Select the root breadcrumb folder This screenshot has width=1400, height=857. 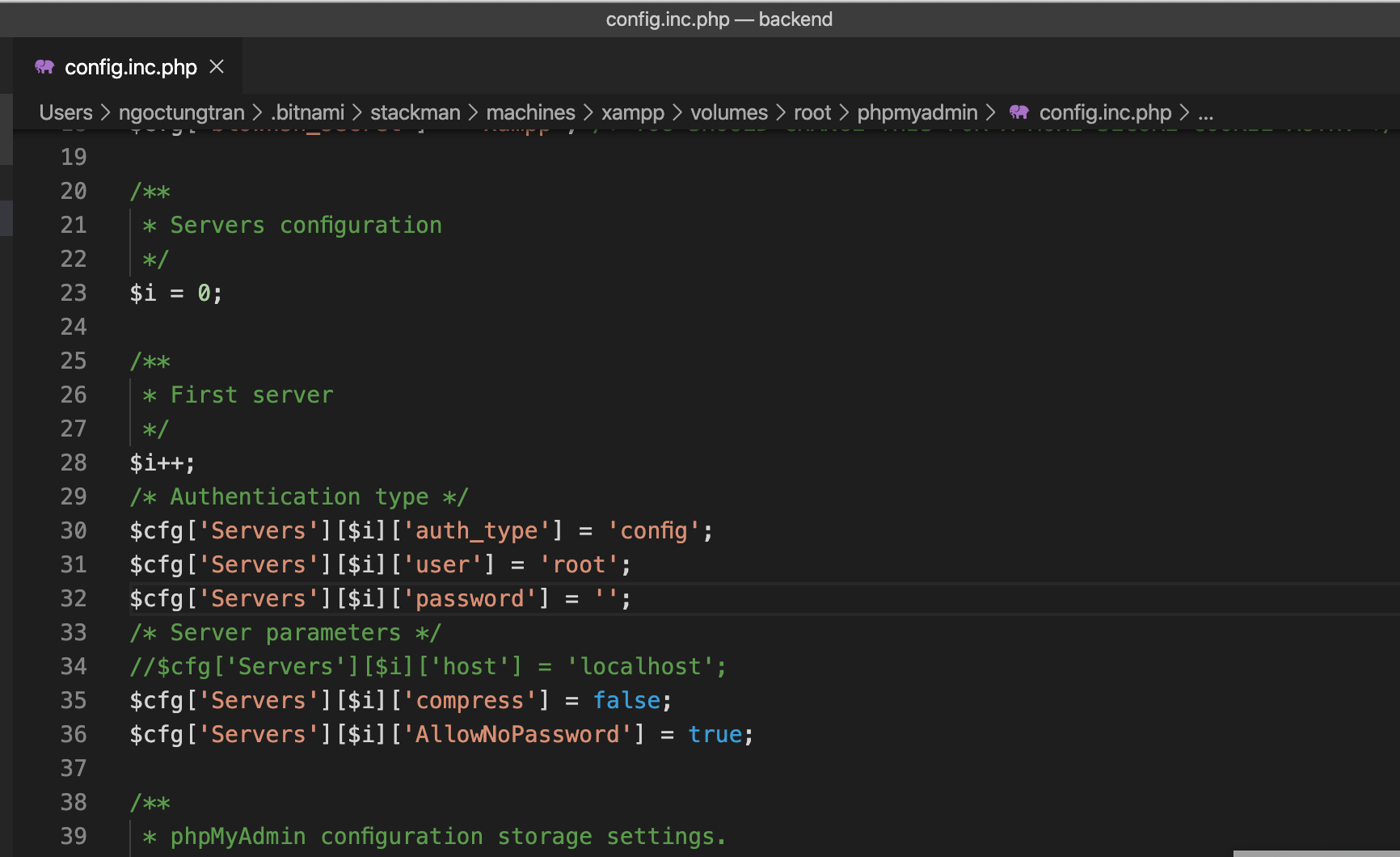pyautogui.click(x=812, y=112)
